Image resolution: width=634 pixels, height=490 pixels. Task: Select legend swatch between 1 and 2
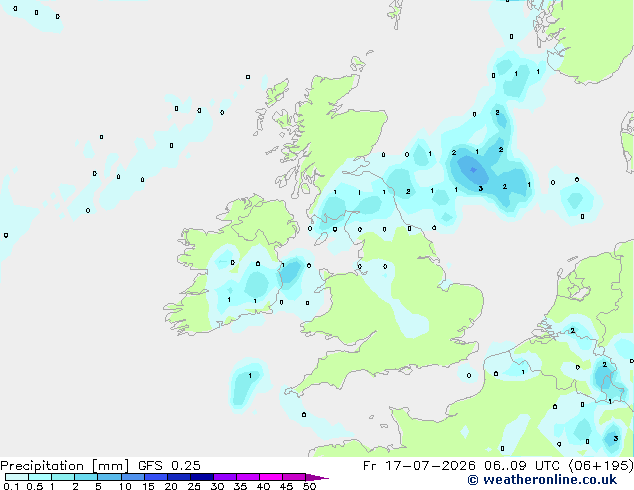[x=63, y=477]
